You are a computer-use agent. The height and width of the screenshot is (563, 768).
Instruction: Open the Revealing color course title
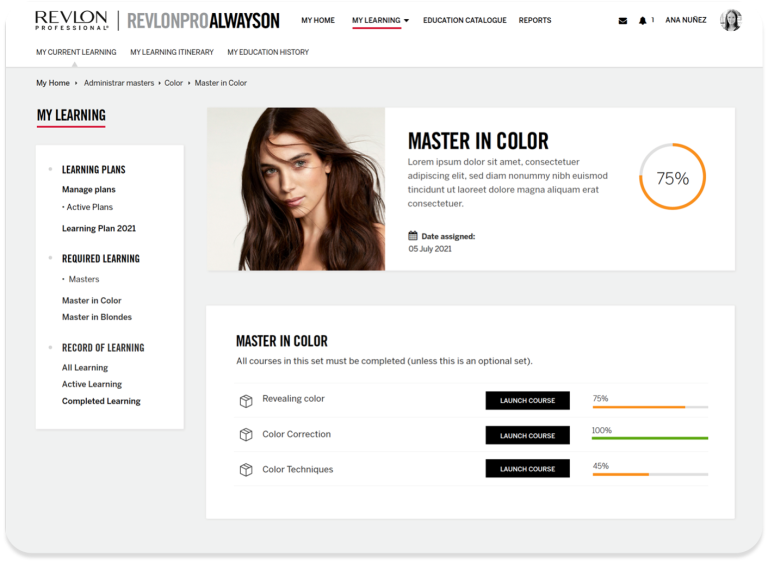293,398
